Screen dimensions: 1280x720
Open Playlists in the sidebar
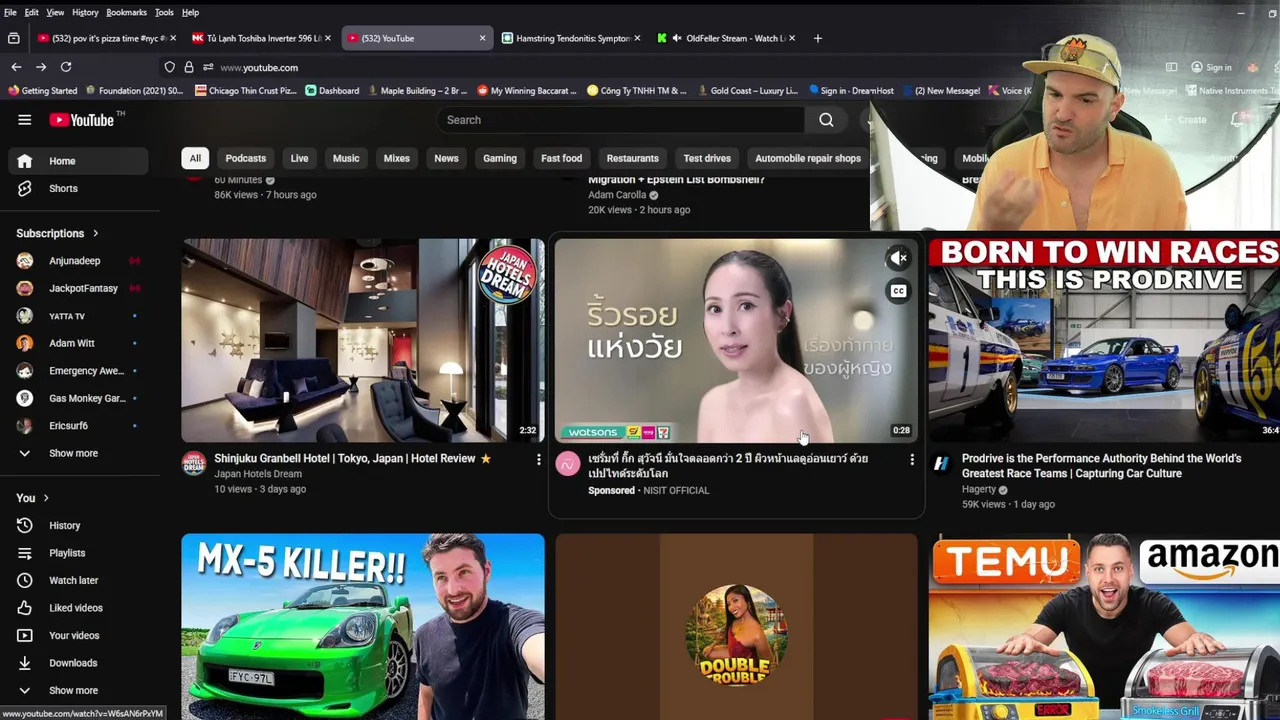point(78,553)
